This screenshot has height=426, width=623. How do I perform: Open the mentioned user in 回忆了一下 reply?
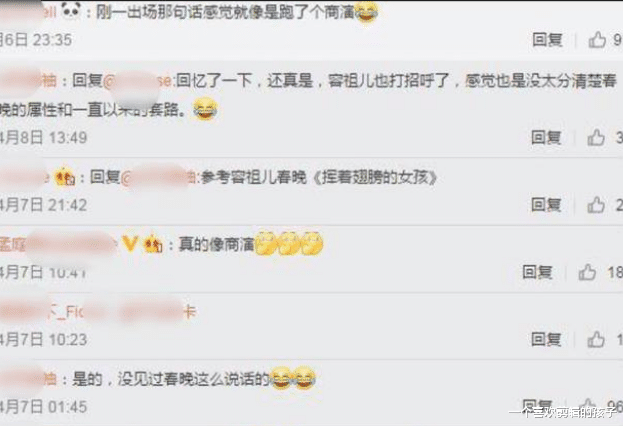click(x=138, y=81)
